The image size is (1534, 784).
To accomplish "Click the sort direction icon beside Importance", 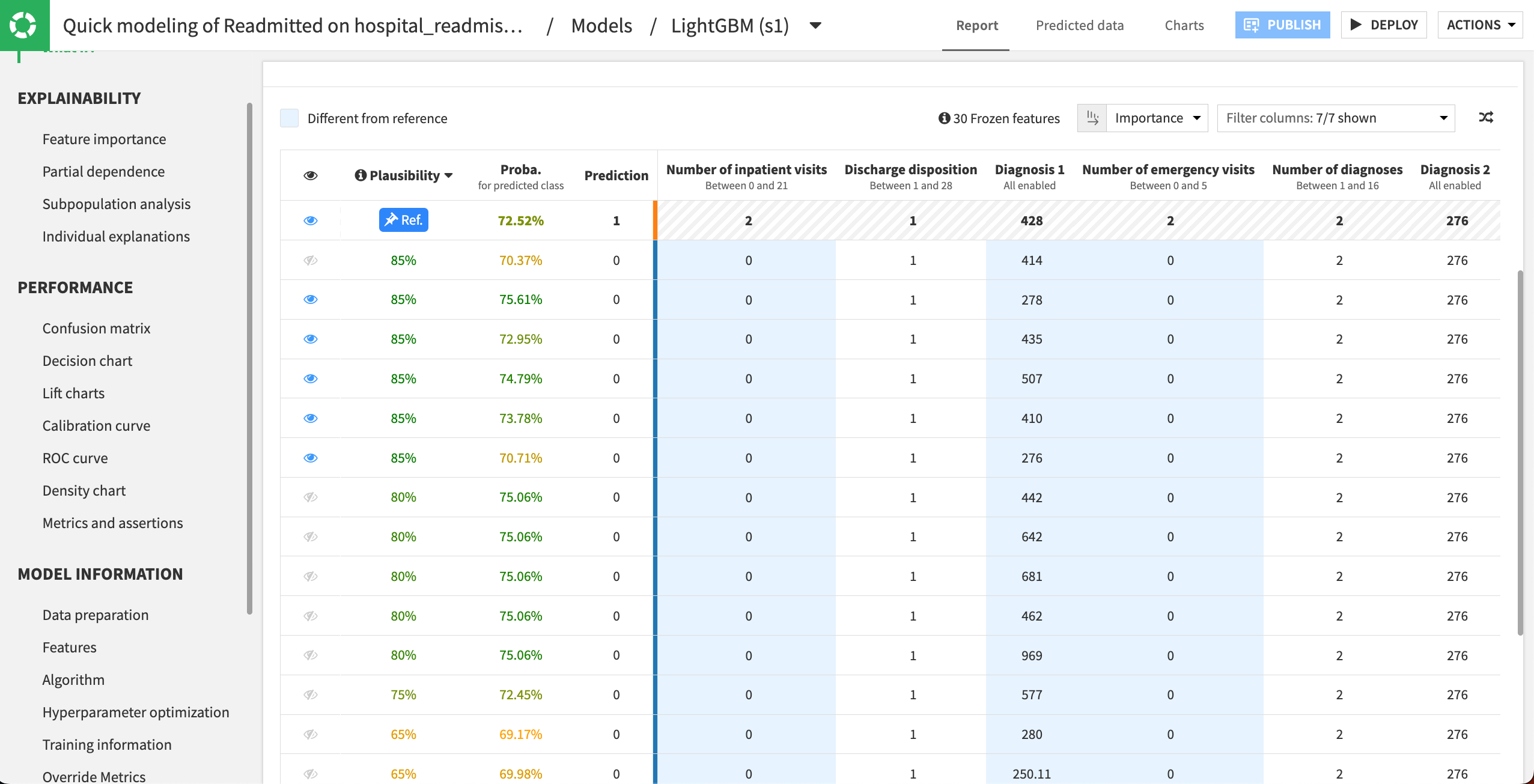I will coord(1092,118).
